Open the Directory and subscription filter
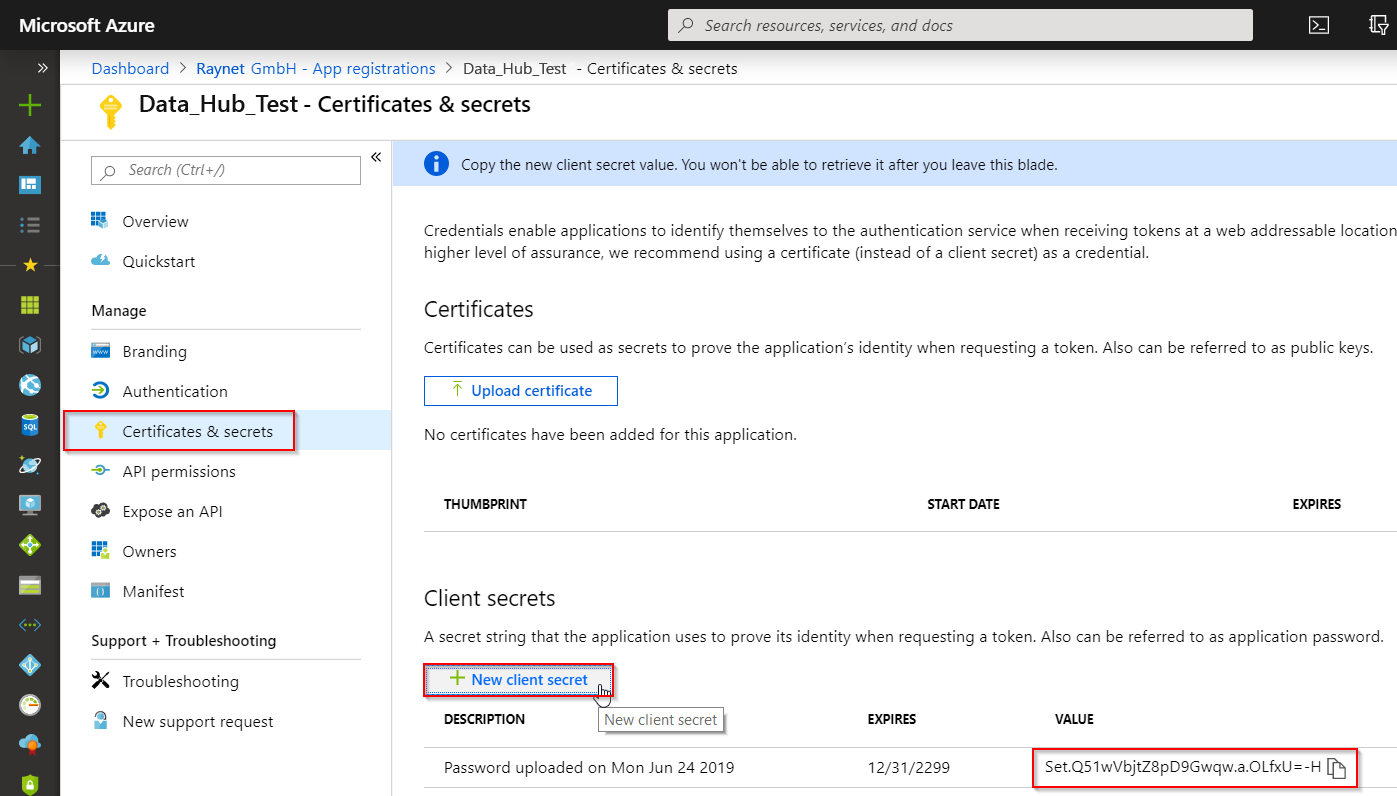 pos(1380,25)
